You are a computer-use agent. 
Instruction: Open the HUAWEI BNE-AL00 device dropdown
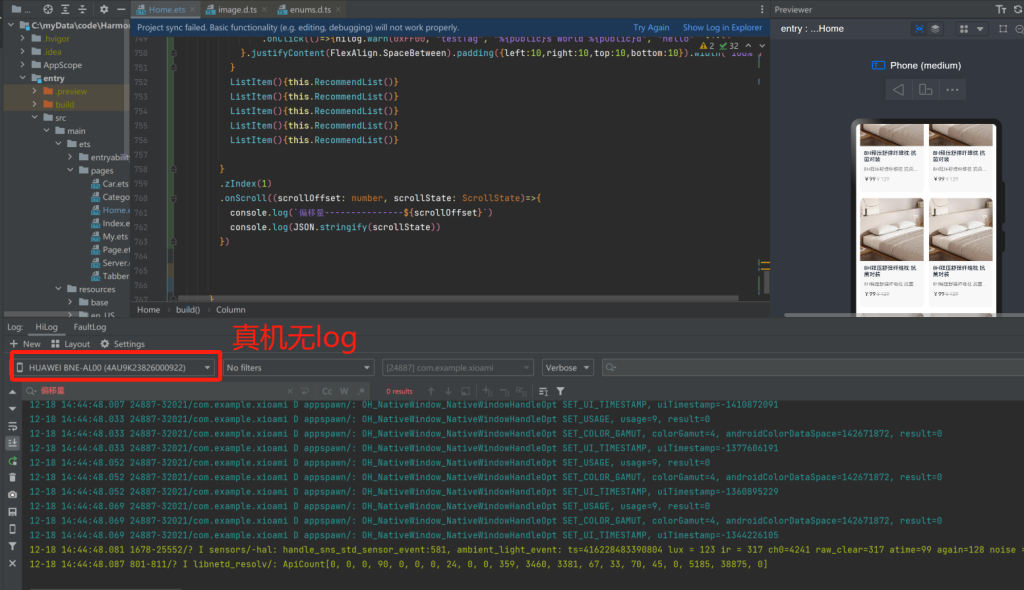pyautogui.click(x=114, y=368)
